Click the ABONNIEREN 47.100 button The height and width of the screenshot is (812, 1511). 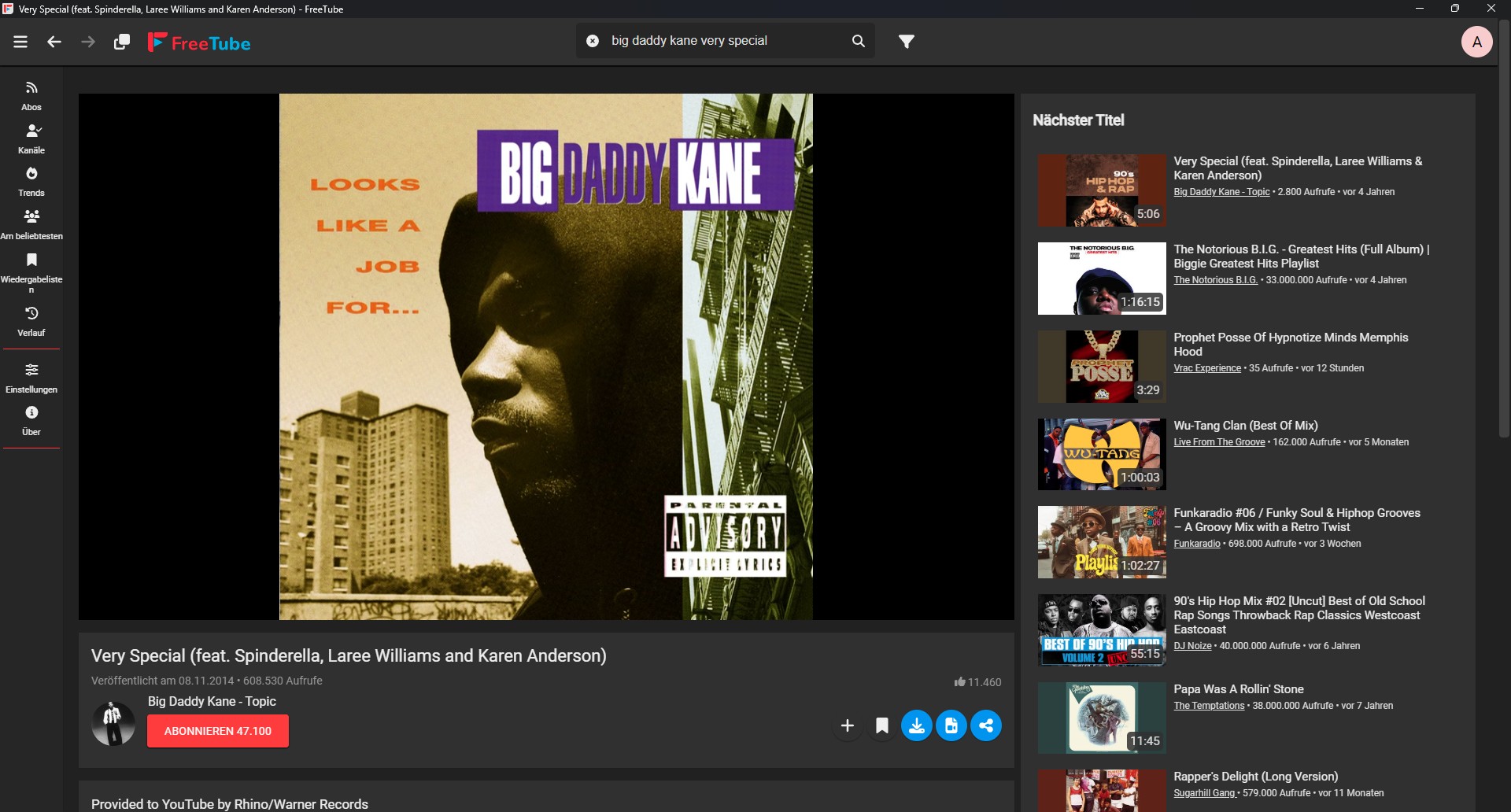pyautogui.click(x=218, y=731)
